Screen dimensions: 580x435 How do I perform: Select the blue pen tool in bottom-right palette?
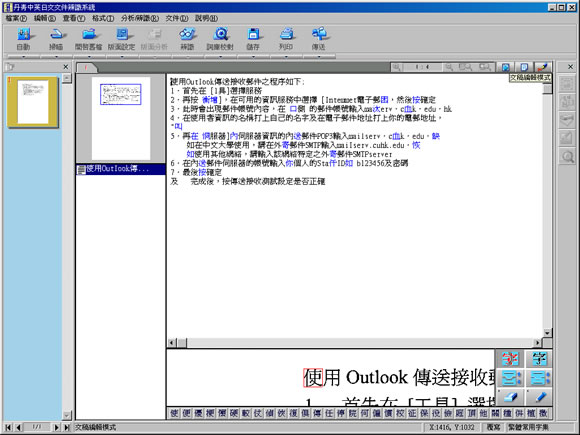click(x=539, y=398)
